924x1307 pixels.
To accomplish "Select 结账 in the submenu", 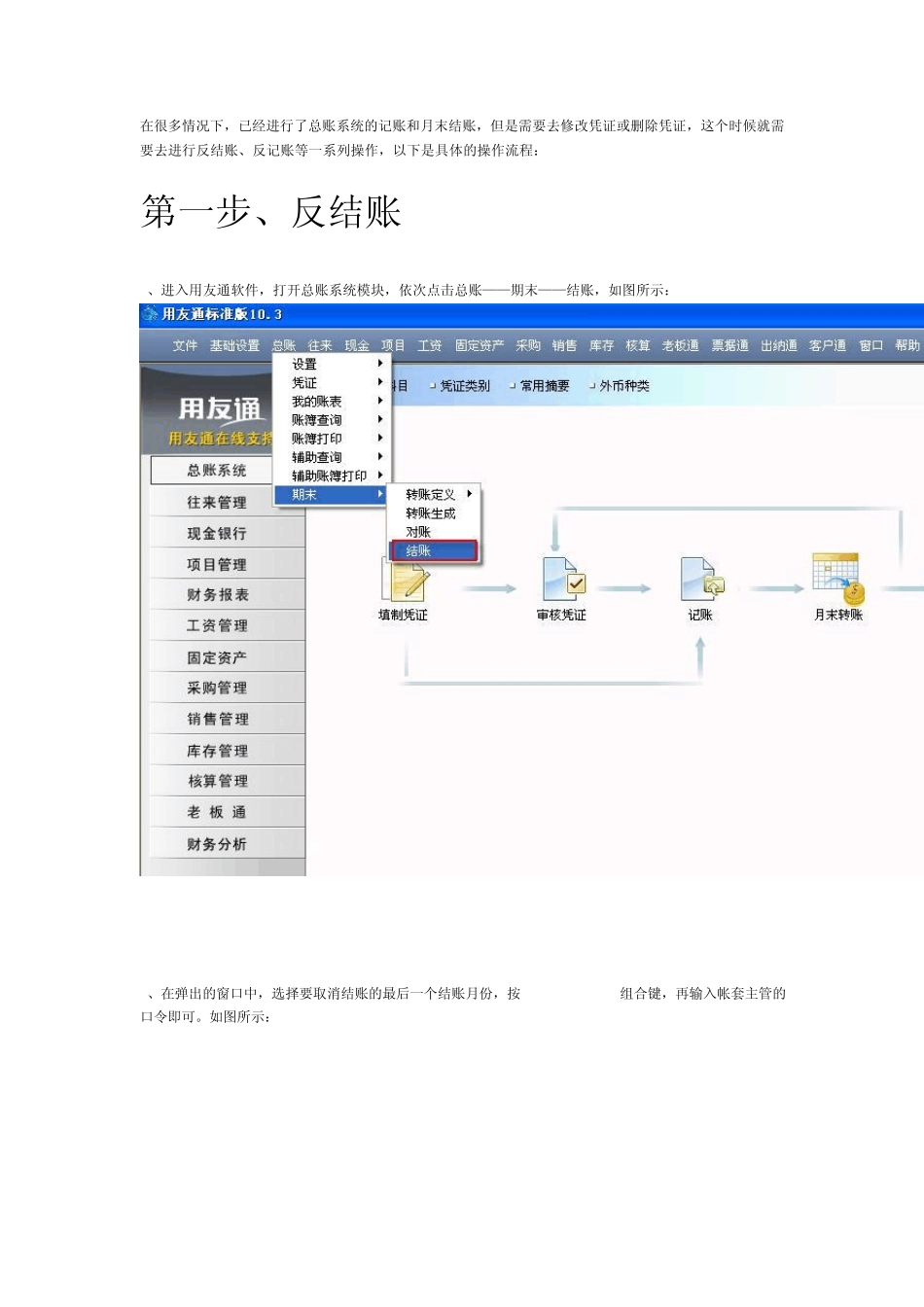I will pyautogui.click(x=435, y=550).
